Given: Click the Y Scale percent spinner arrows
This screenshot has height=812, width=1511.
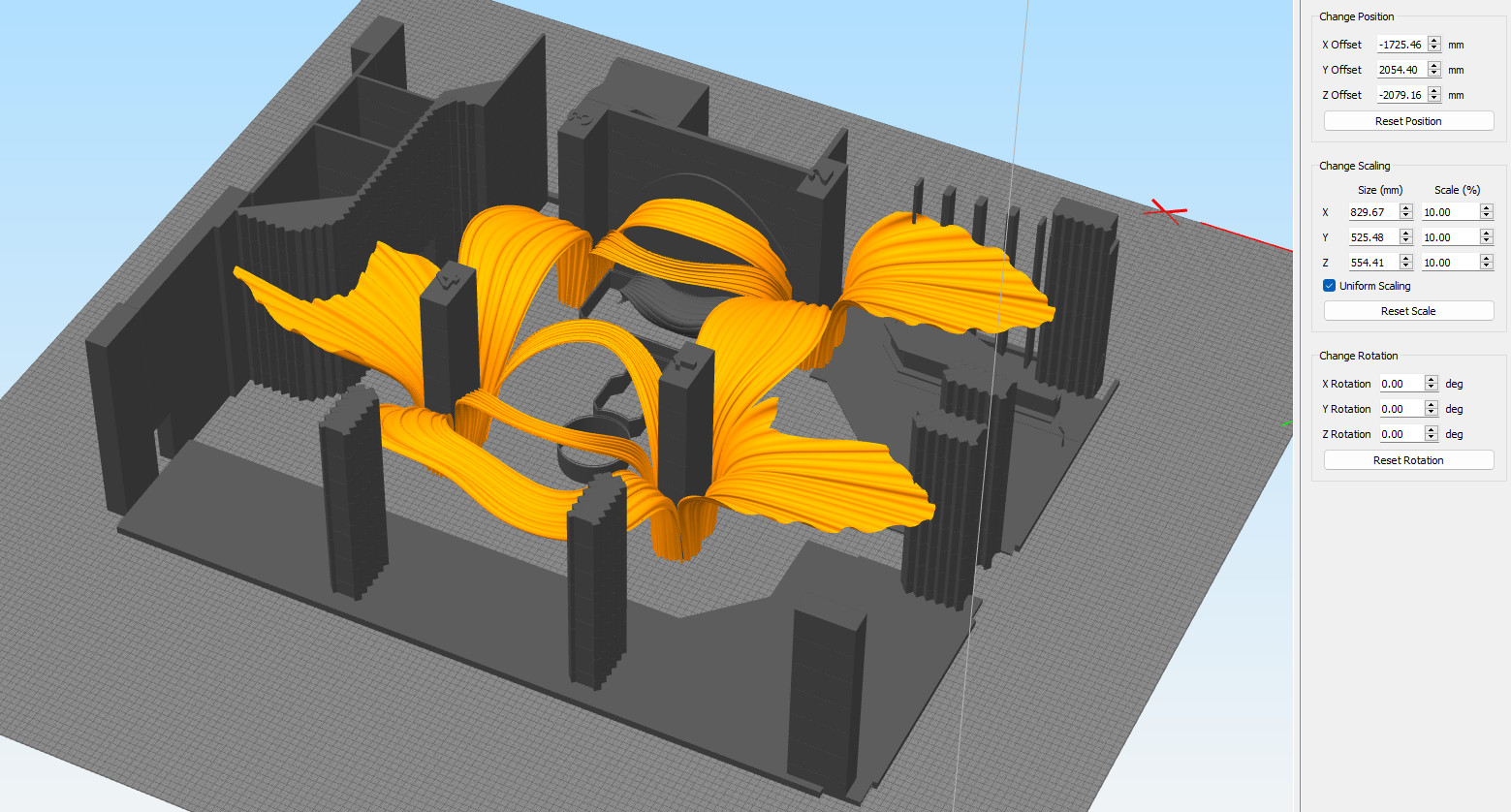Looking at the screenshot, I should click(1486, 237).
